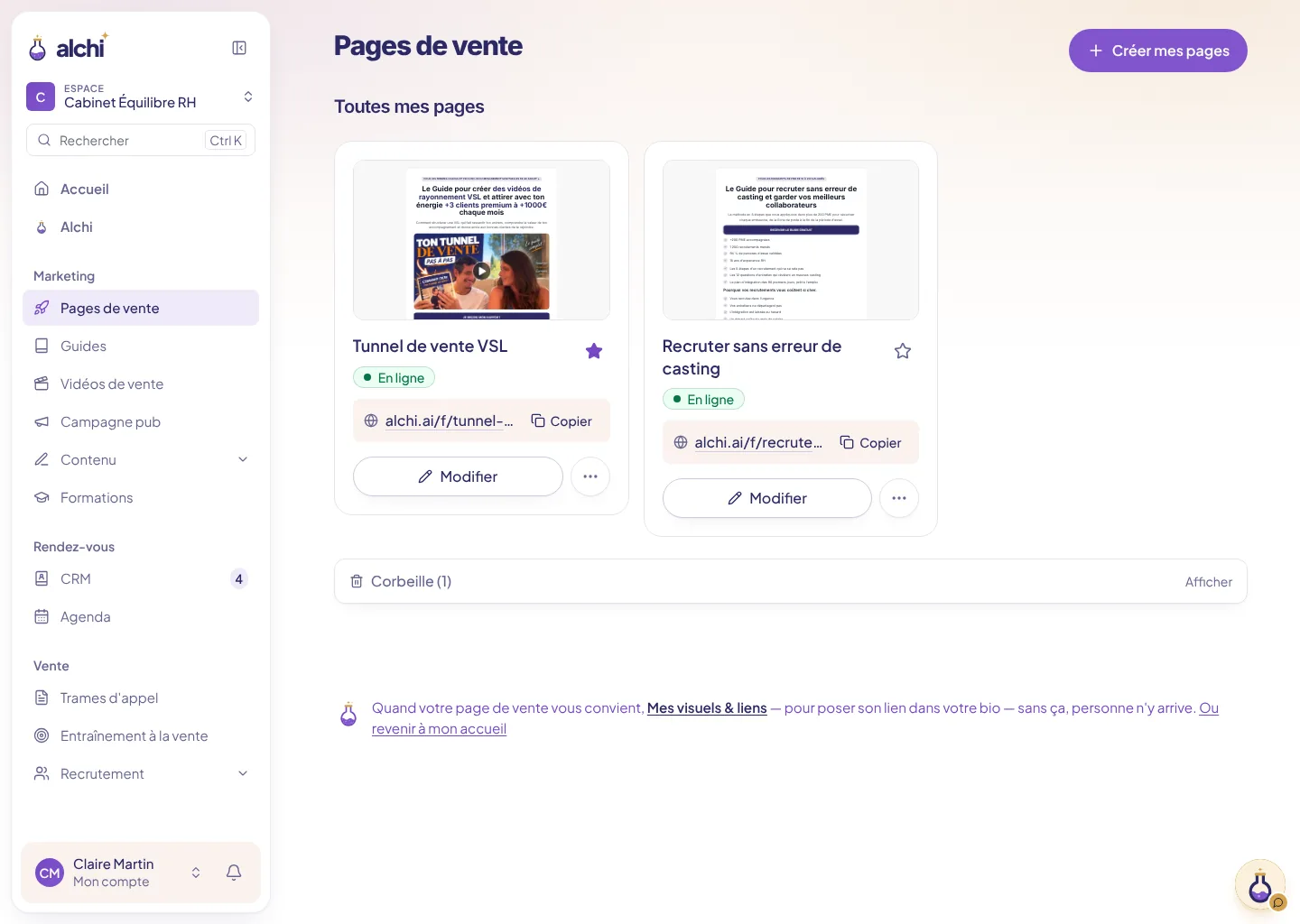Open the Recruter sans erreur de casting thumbnail
Viewport: 1300px width, 924px height.
tap(791, 240)
